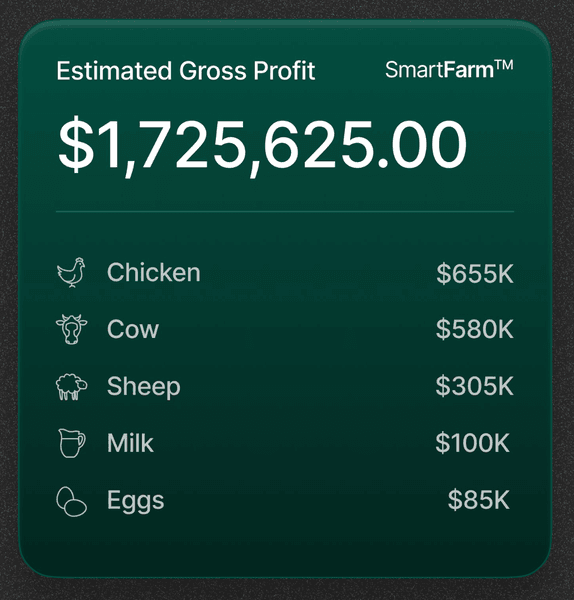
Task: Click the sheep icon
Action: (x=72, y=386)
